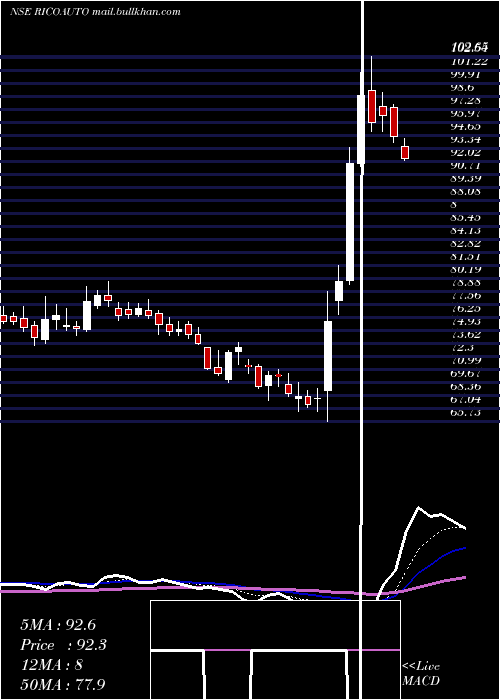Select the 81.51 price axis label
500x700 pixels.
[x=467, y=256]
